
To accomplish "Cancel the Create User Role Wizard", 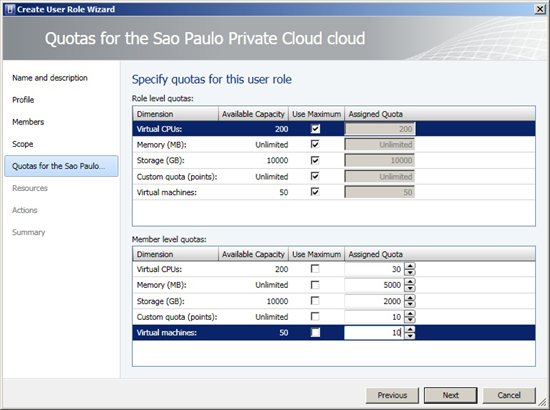I will pos(509,395).
